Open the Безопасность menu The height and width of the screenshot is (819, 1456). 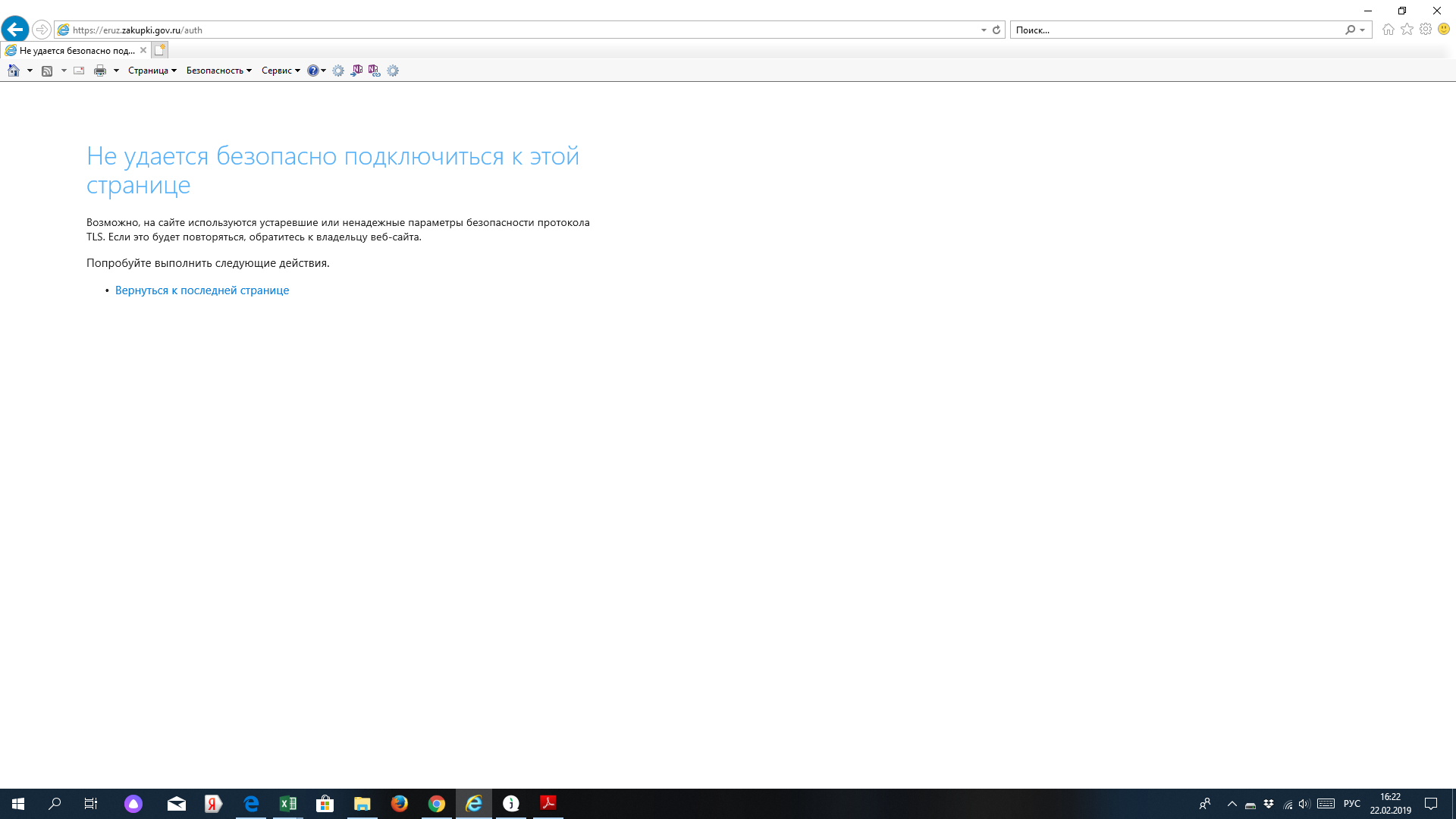click(x=218, y=71)
